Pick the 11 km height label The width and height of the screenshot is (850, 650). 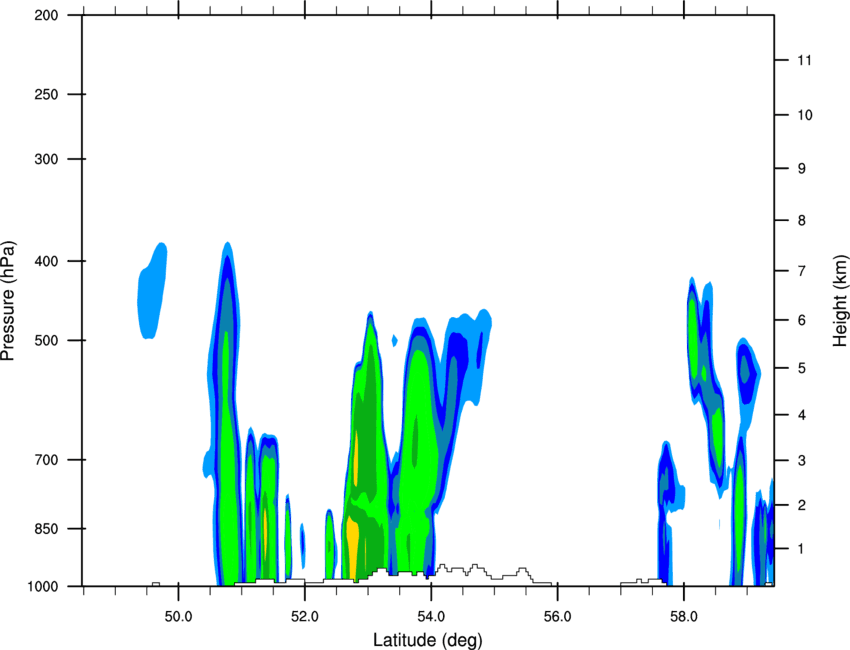point(805,60)
